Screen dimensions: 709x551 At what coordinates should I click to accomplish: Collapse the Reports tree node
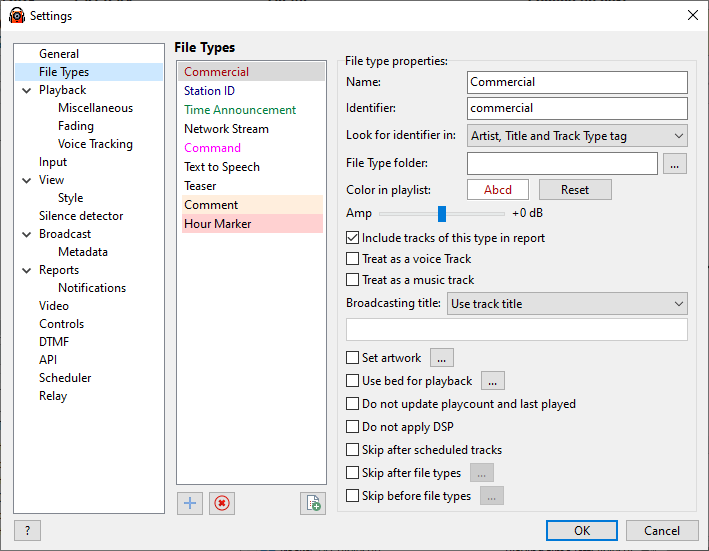[27, 270]
